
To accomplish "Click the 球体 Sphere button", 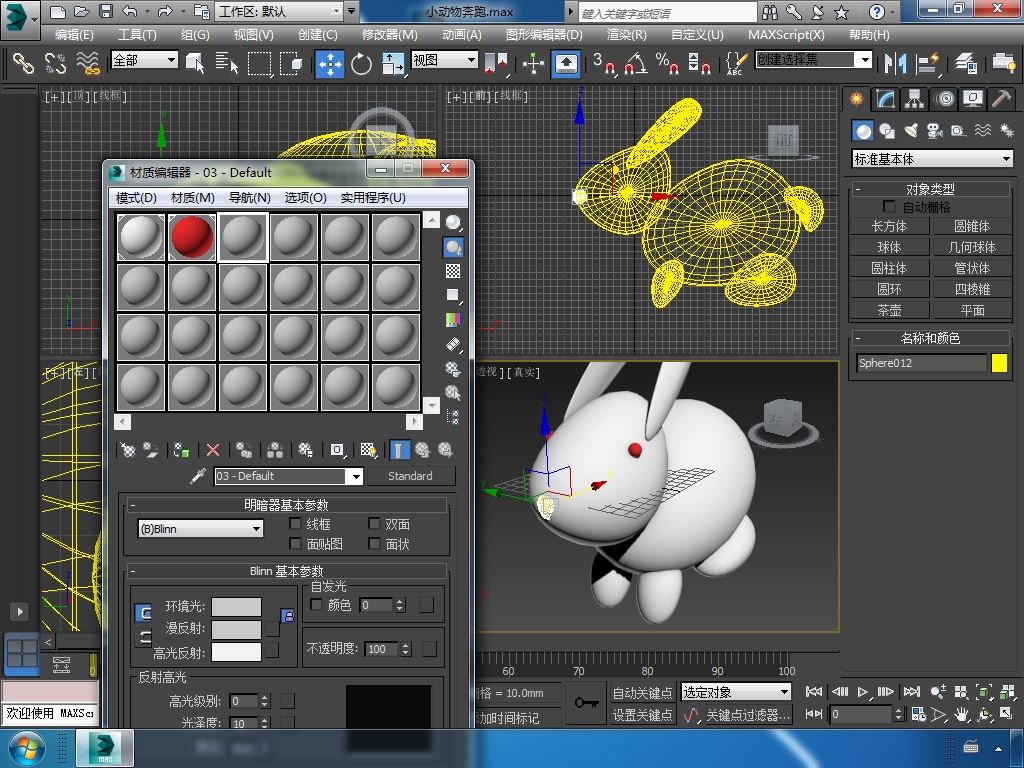I will [x=889, y=248].
